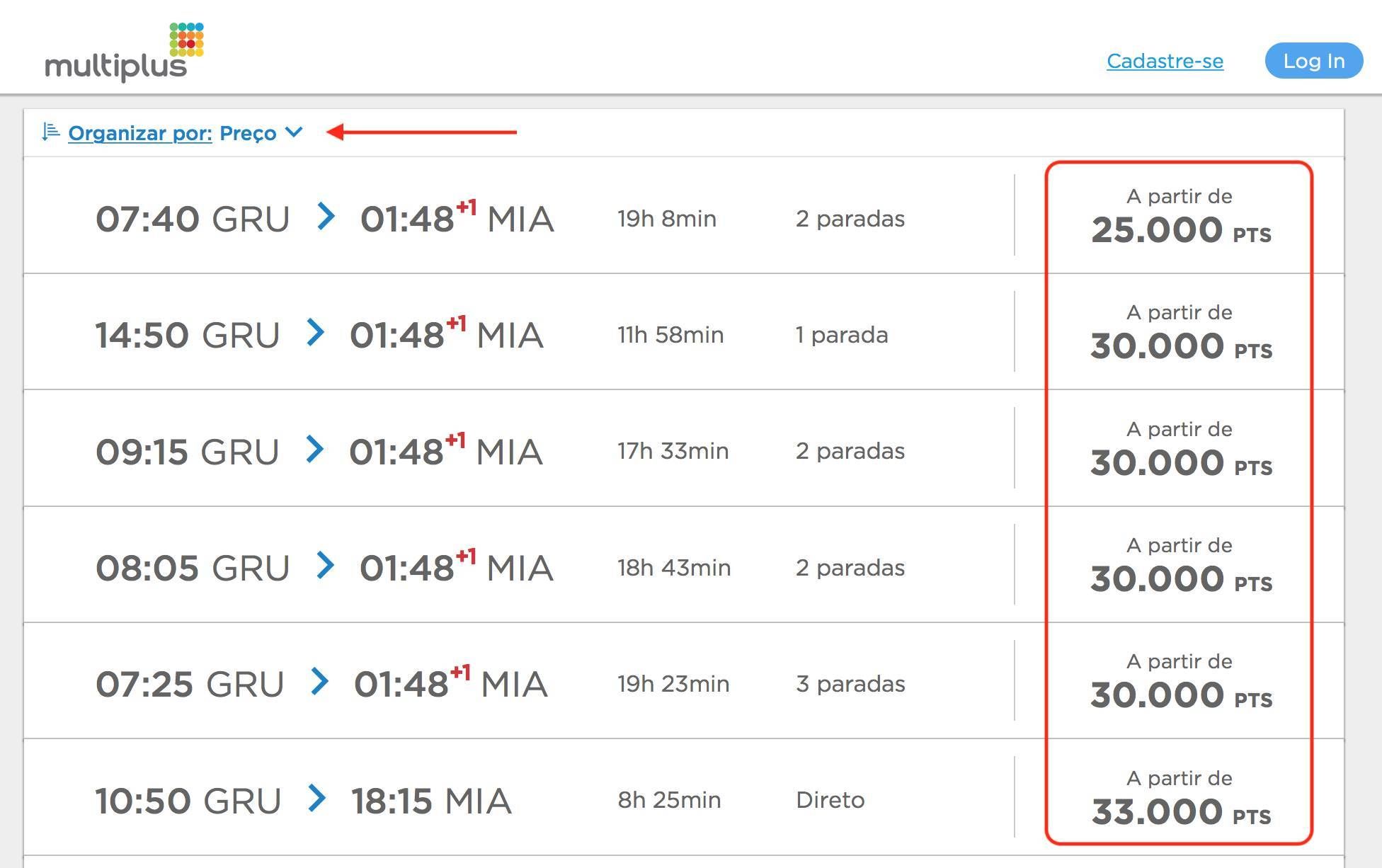Click blue arrow on 07:25 GRU flight
This screenshot has width=1382, height=868.
320,682
